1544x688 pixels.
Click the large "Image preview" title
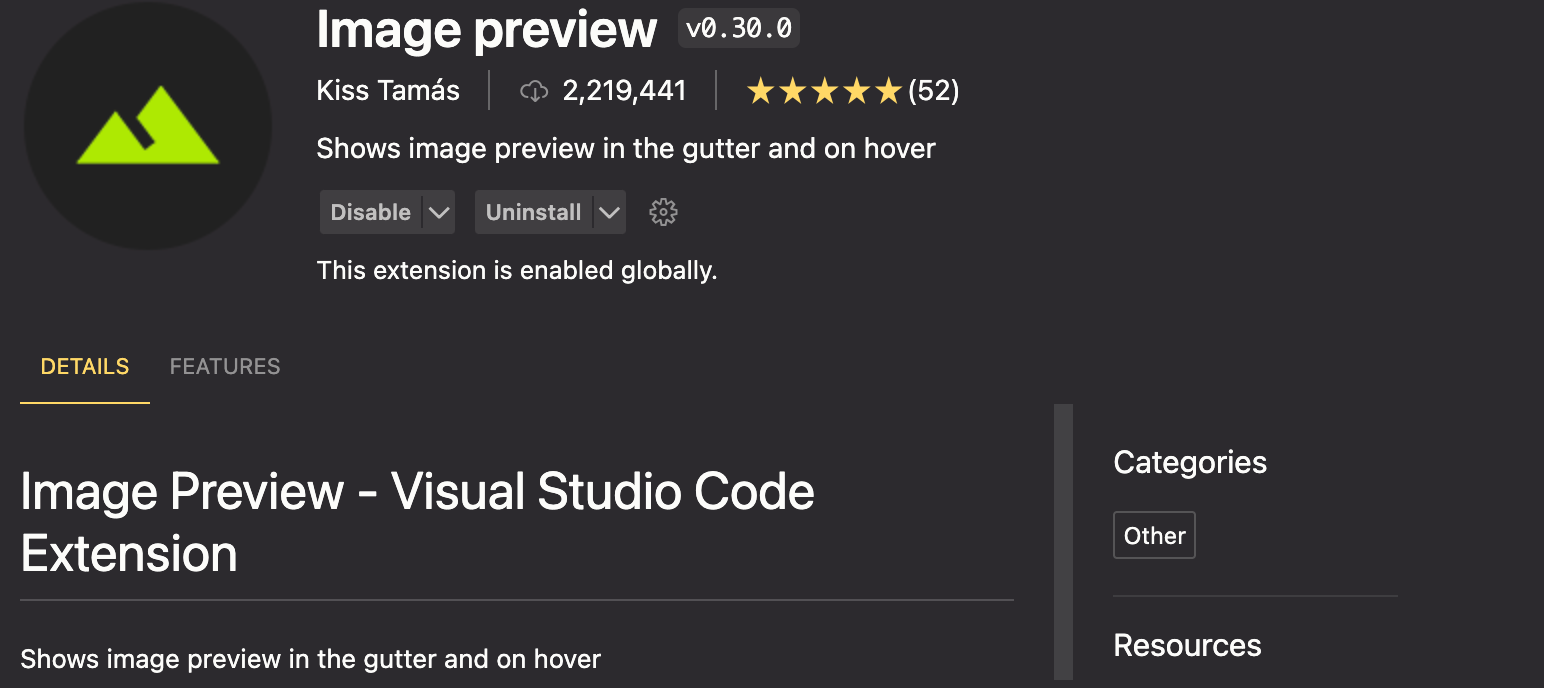coord(486,30)
